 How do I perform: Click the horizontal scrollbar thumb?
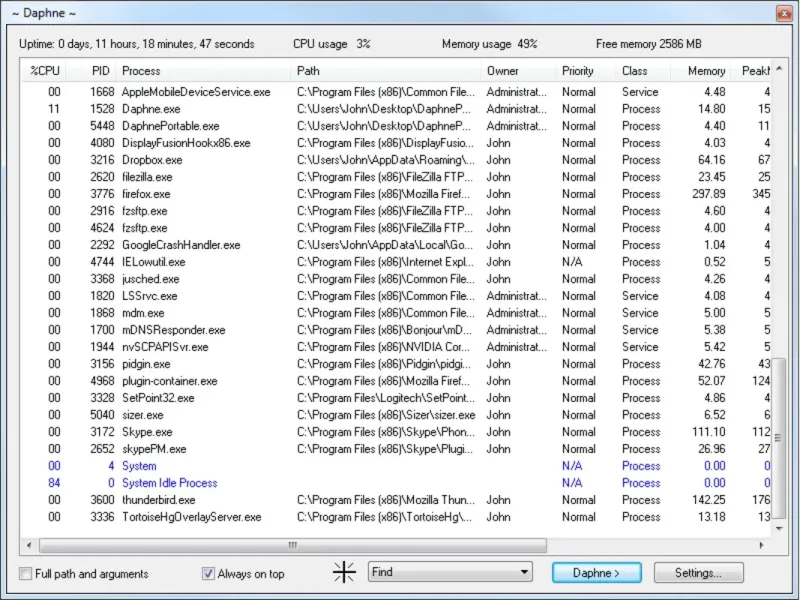(x=293, y=545)
